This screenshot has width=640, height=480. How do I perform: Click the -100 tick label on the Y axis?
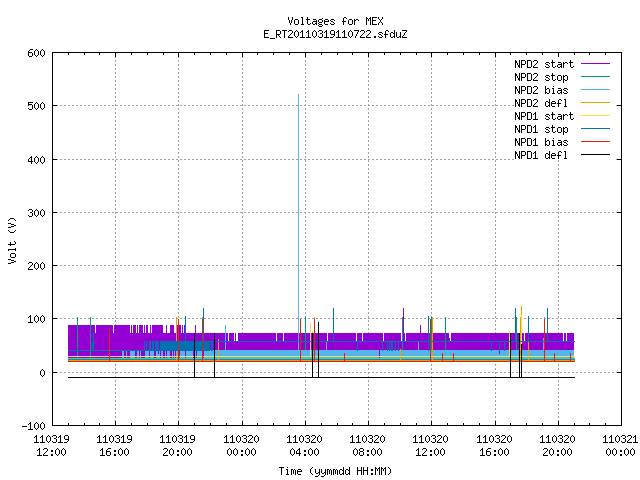pyautogui.click(x=33, y=426)
